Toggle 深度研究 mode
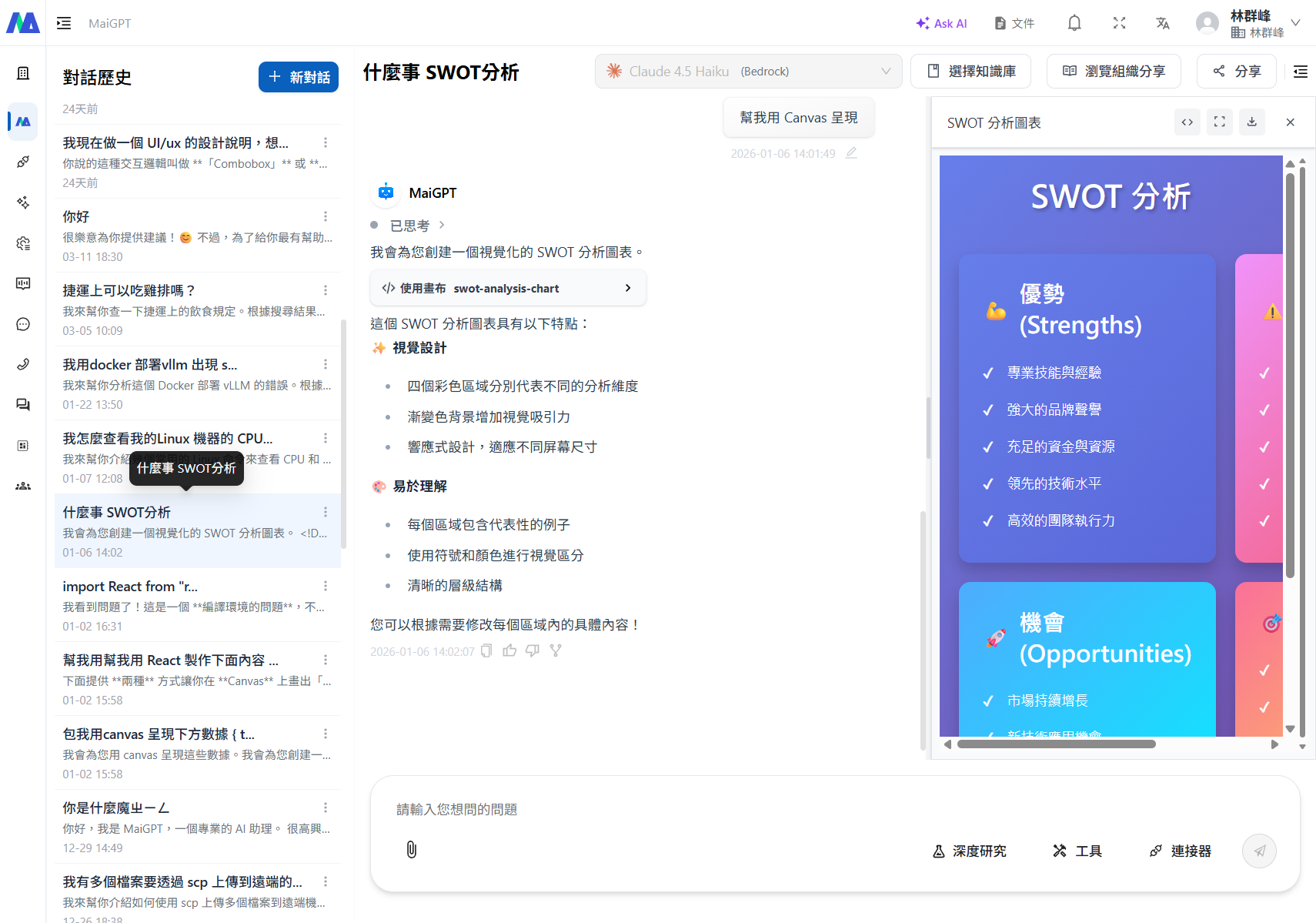 tap(970, 851)
